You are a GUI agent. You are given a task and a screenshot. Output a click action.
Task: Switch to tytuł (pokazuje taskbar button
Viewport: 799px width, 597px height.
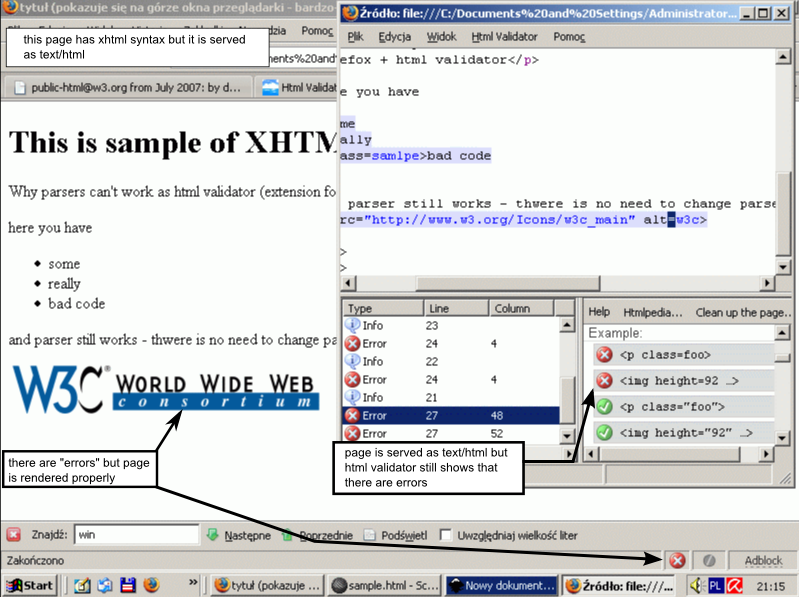click(x=267, y=586)
